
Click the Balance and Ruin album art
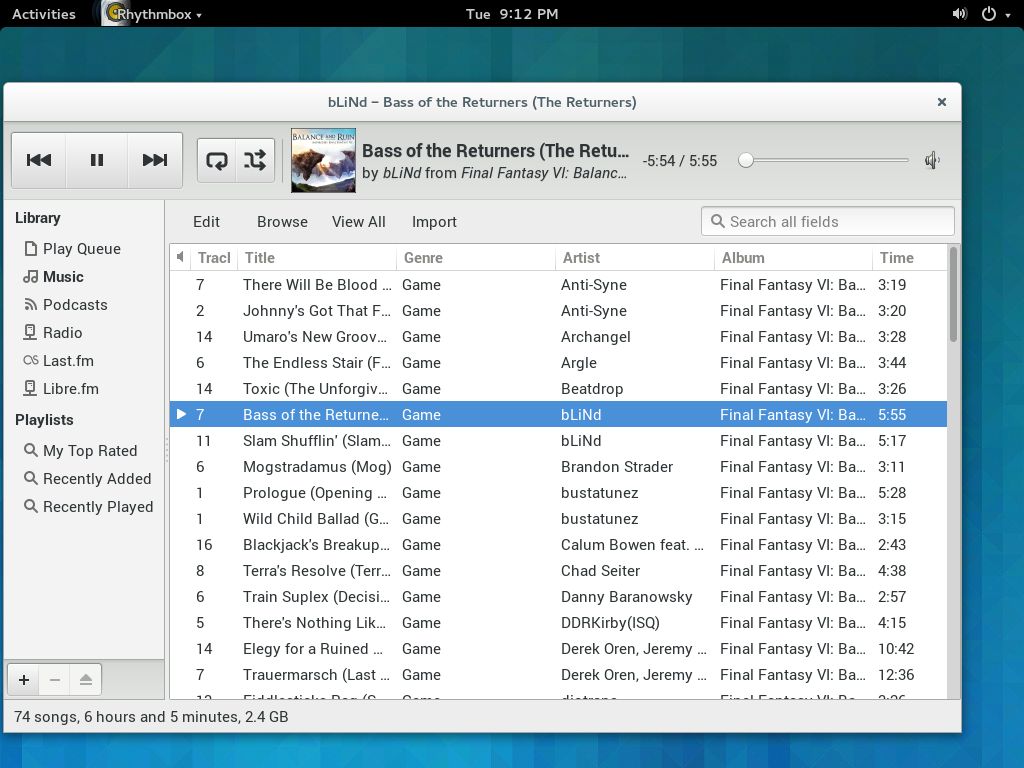[x=323, y=160]
